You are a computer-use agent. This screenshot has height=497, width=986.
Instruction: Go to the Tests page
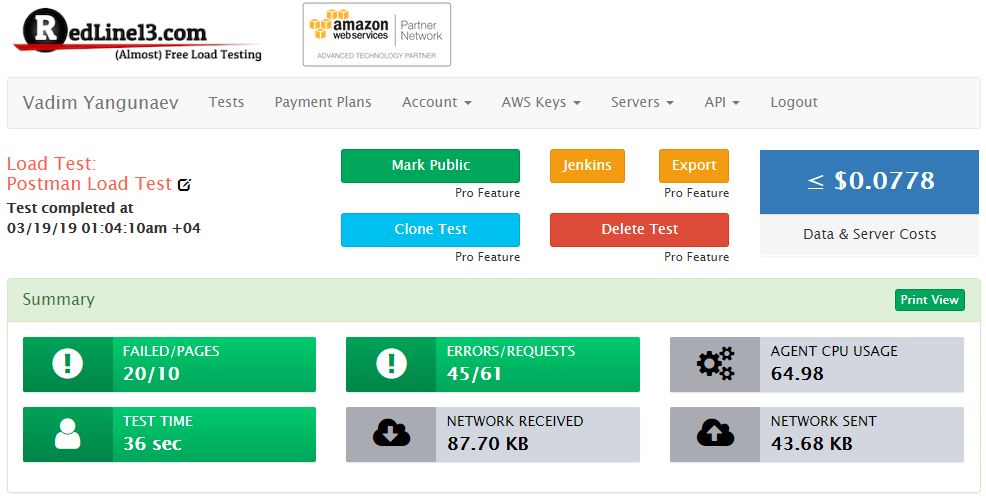point(226,103)
